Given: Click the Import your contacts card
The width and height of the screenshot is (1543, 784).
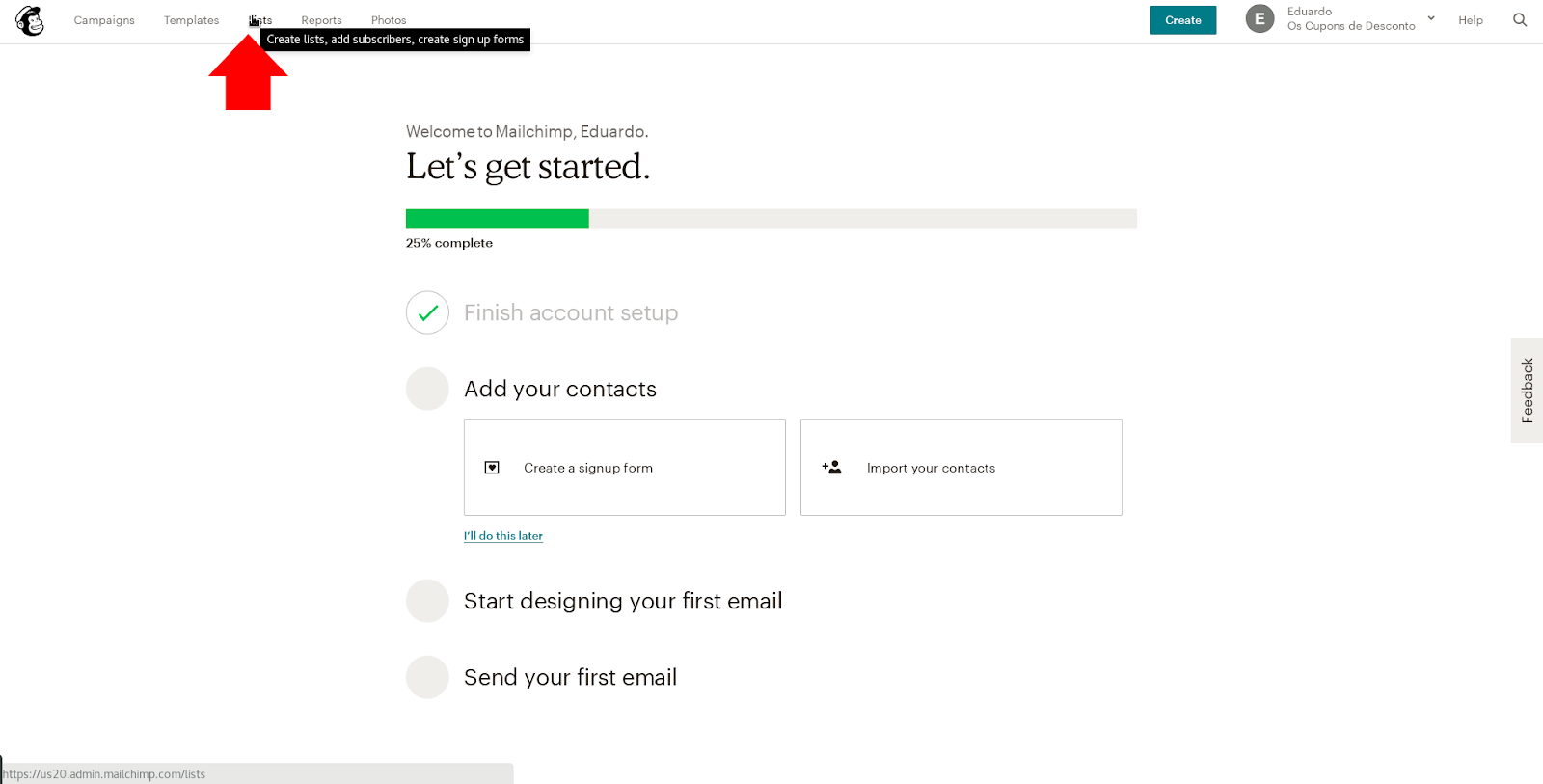Looking at the screenshot, I should pos(961,468).
